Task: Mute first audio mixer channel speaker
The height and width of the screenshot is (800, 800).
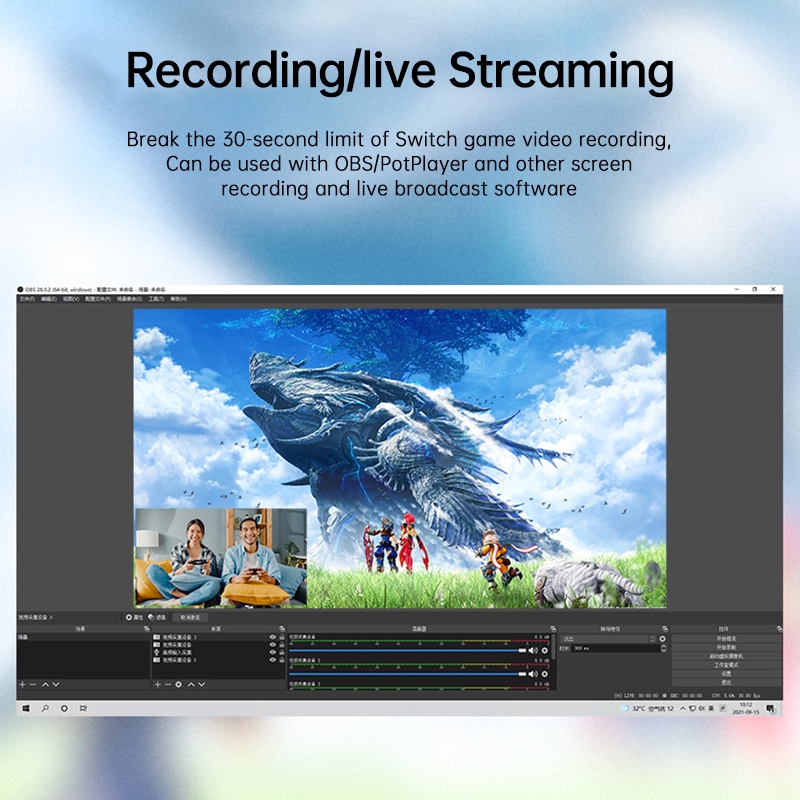Action: click(x=533, y=650)
